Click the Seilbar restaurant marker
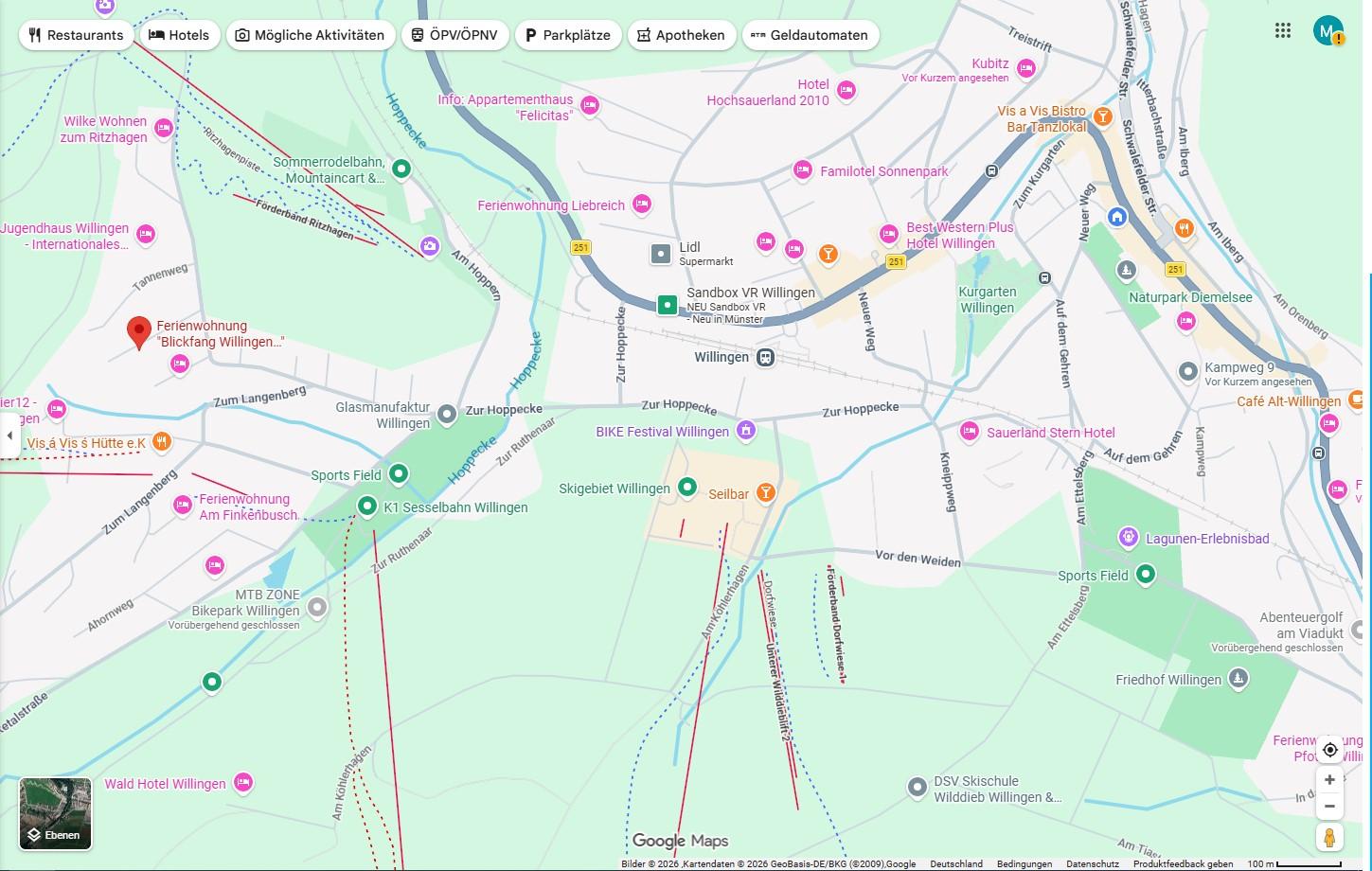Image resolution: width=1372 pixels, height=871 pixels. click(766, 492)
